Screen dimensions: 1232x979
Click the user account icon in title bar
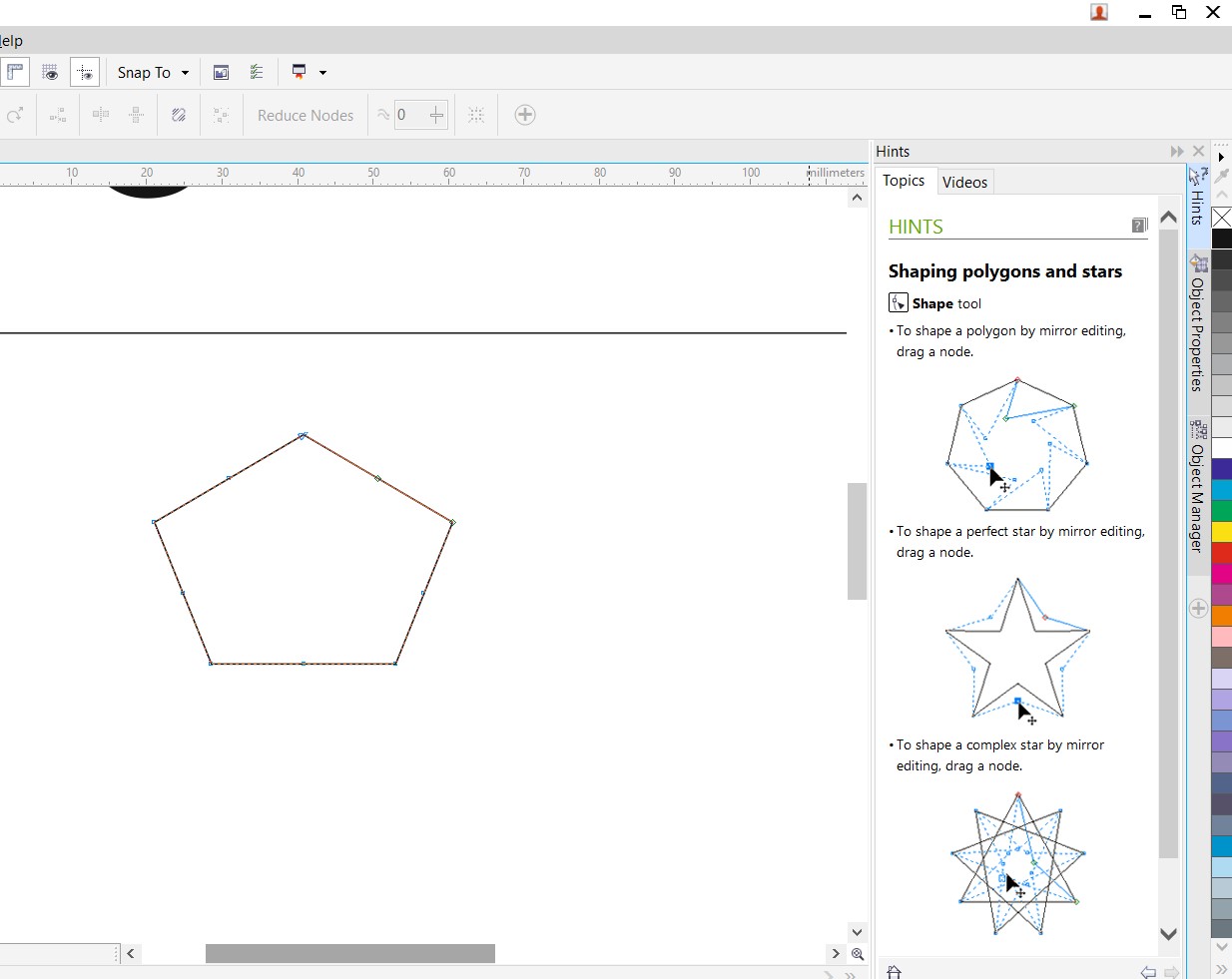[1099, 12]
